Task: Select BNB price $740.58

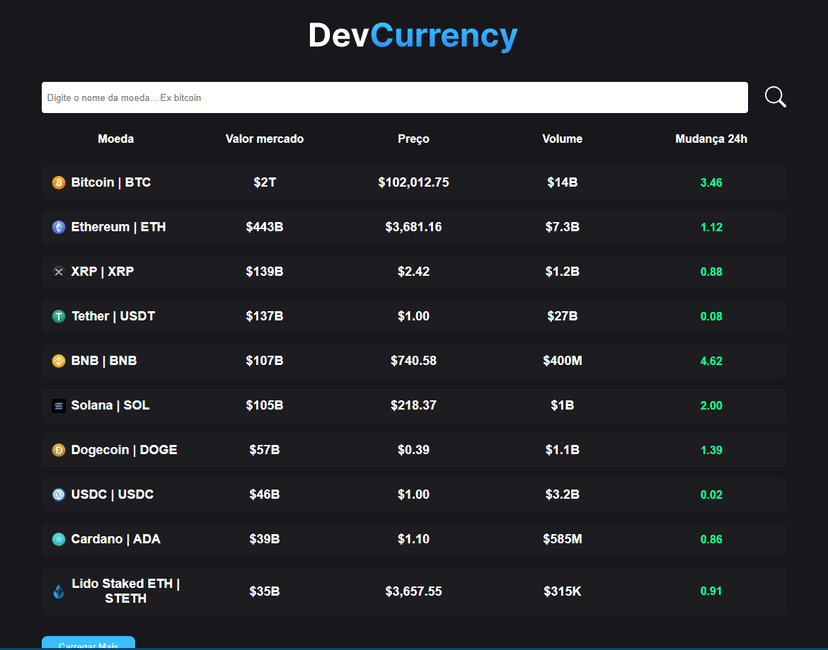Action: [413, 361]
